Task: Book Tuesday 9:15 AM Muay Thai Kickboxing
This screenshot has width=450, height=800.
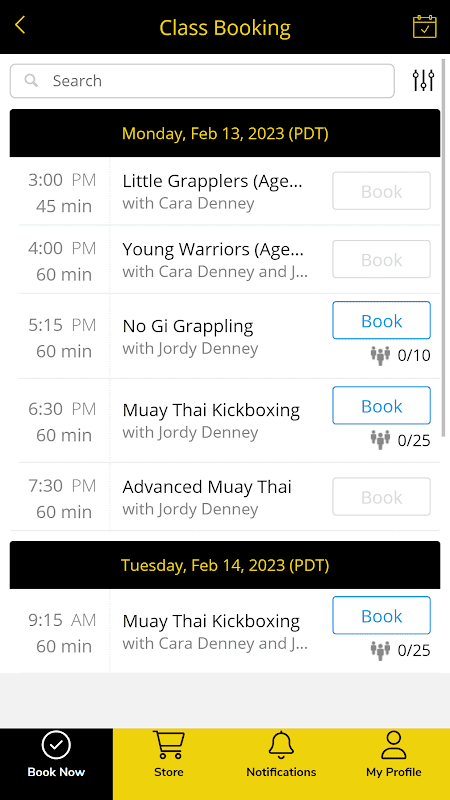Action: click(x=382, y=616)
